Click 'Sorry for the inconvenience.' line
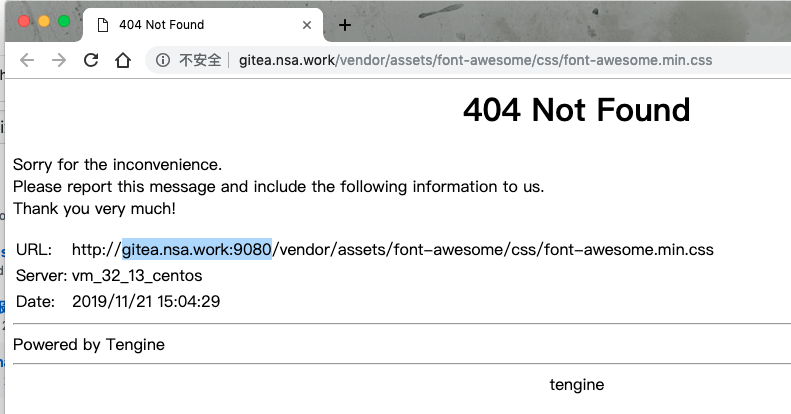This screenshot has width=791, height=414. click(x=118, y=165)
